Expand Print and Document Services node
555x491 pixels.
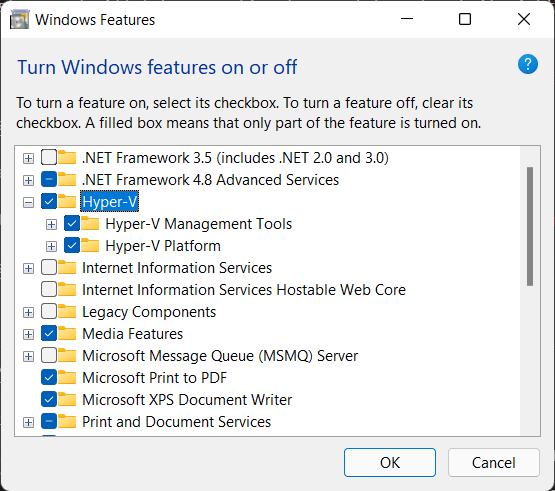coord(28,422)
